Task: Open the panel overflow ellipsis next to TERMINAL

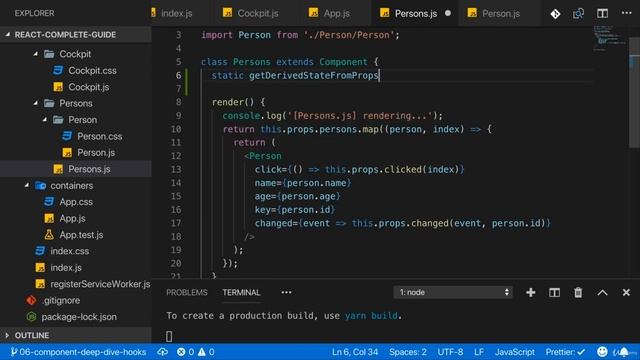Action: click(286, 292)
